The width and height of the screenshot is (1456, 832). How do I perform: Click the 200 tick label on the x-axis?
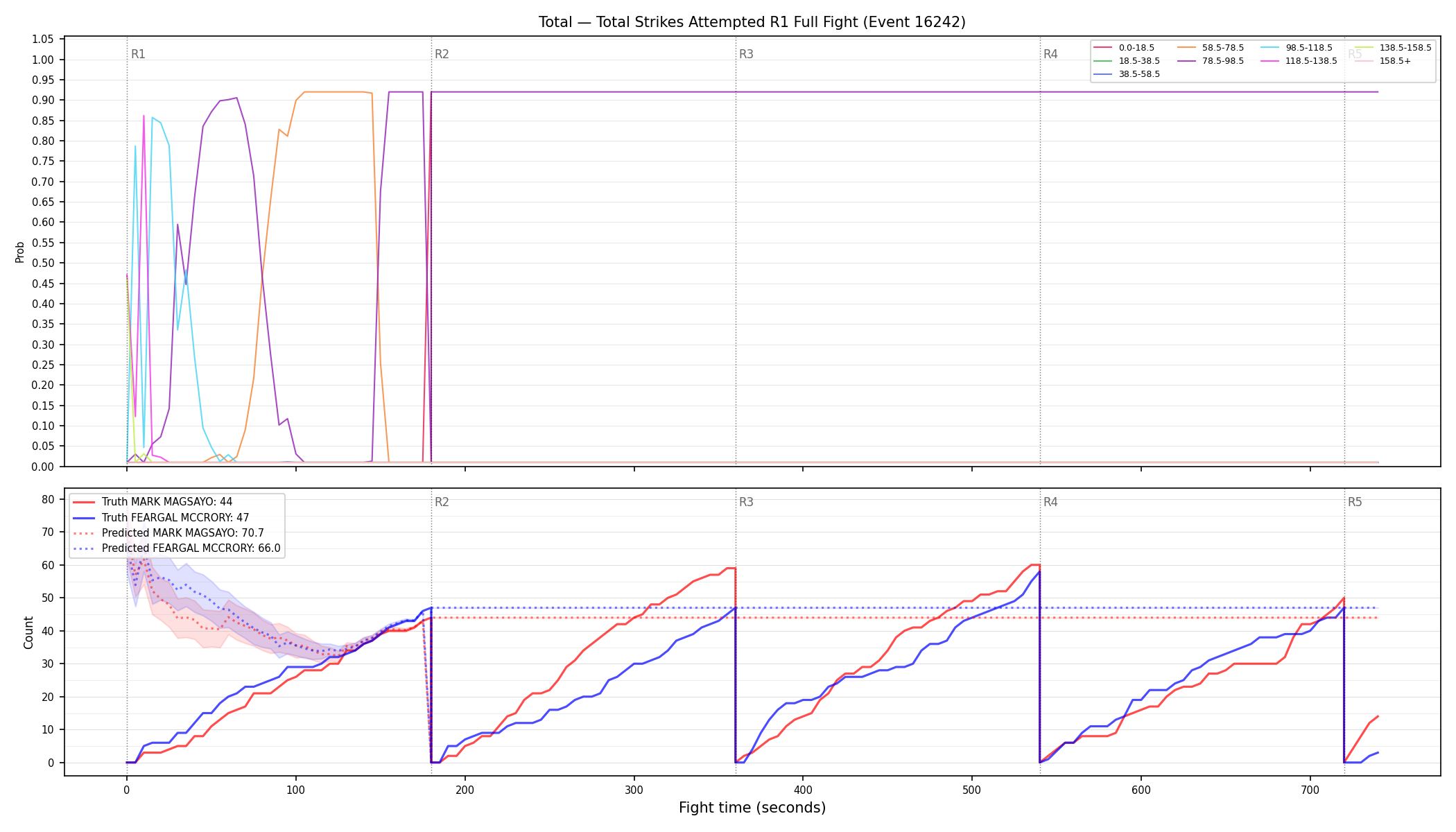click(x=465, y=790)
